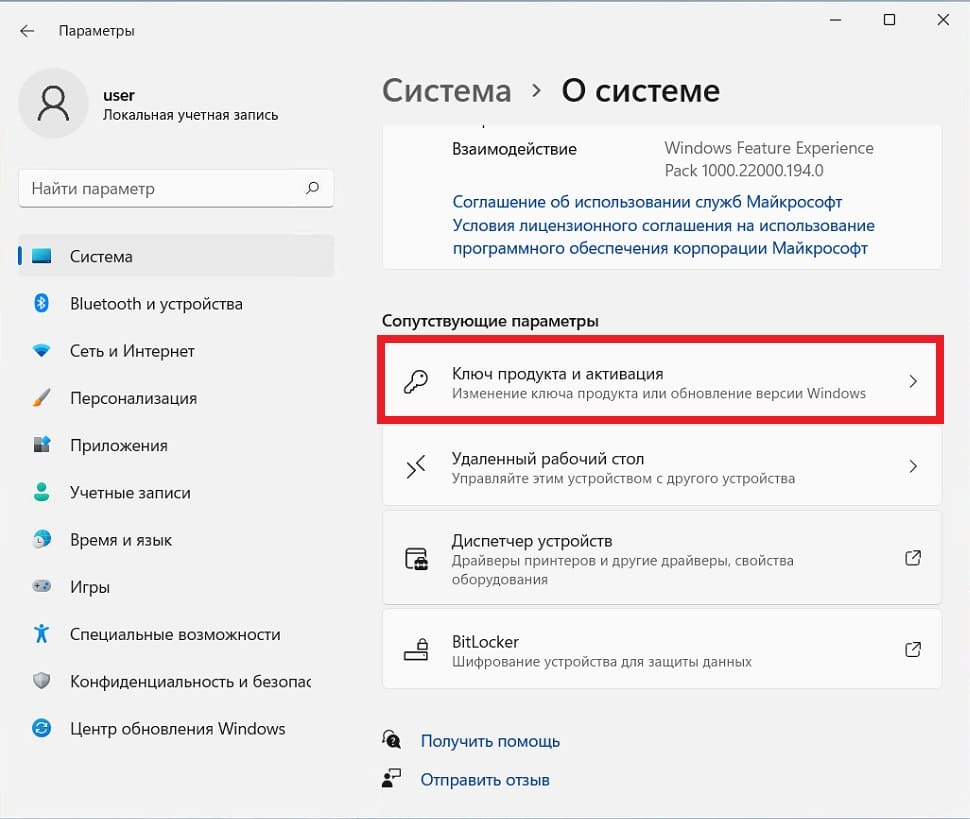Go to Сеть и Интернет
970x819 pixels.
(176, 351)
